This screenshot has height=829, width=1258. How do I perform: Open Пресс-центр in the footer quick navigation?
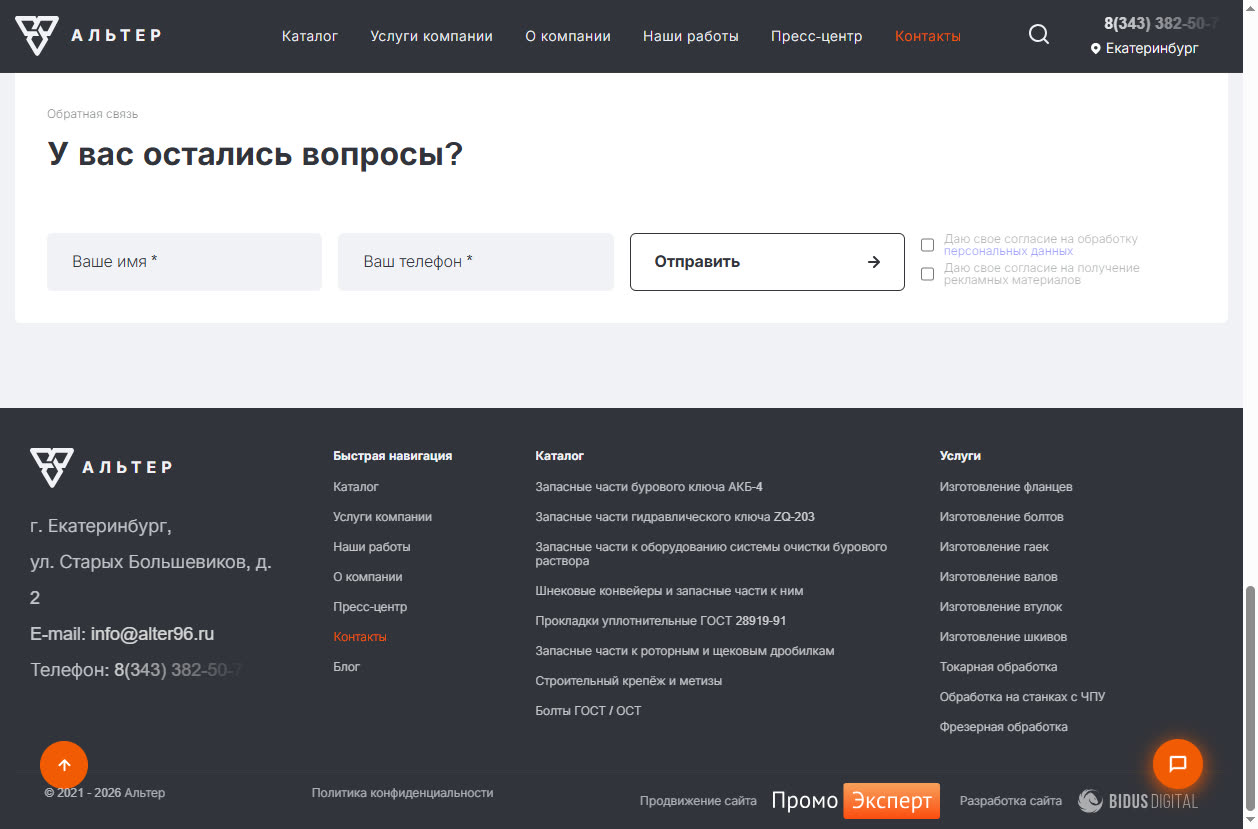pos(370,607)
